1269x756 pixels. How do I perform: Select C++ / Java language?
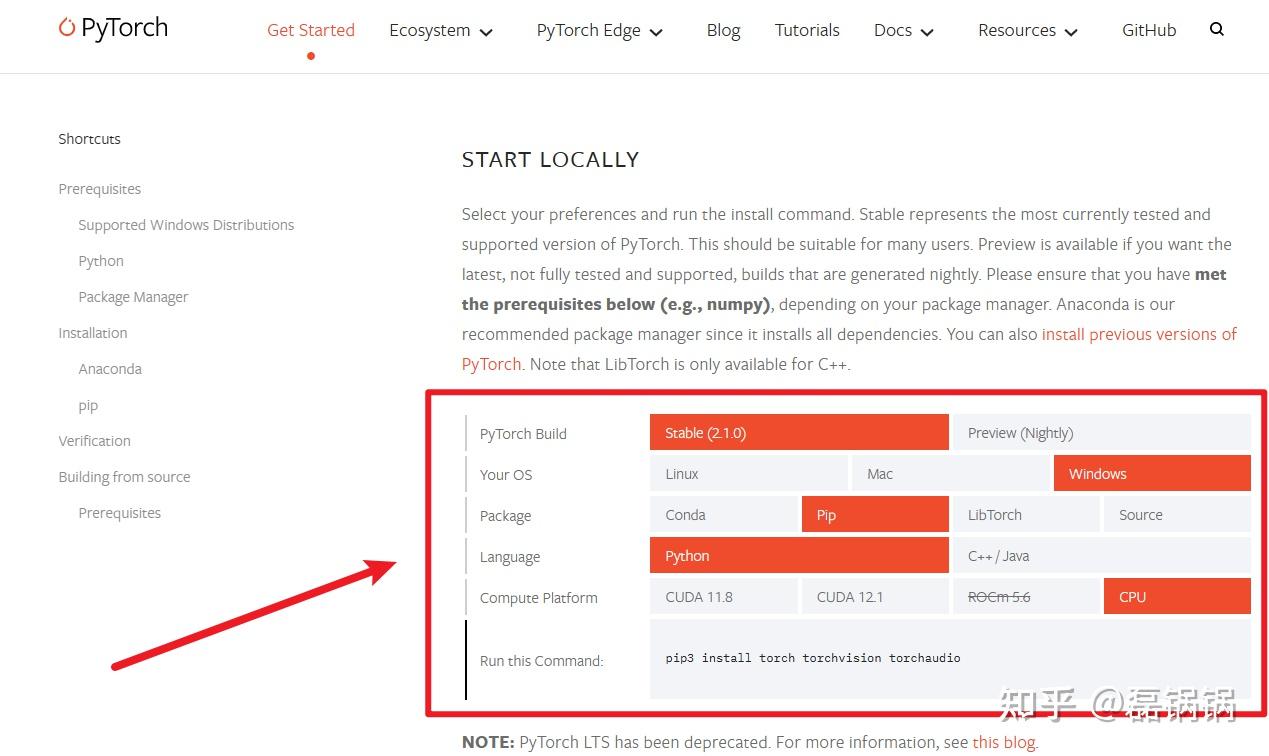(x=1101, y=555)
